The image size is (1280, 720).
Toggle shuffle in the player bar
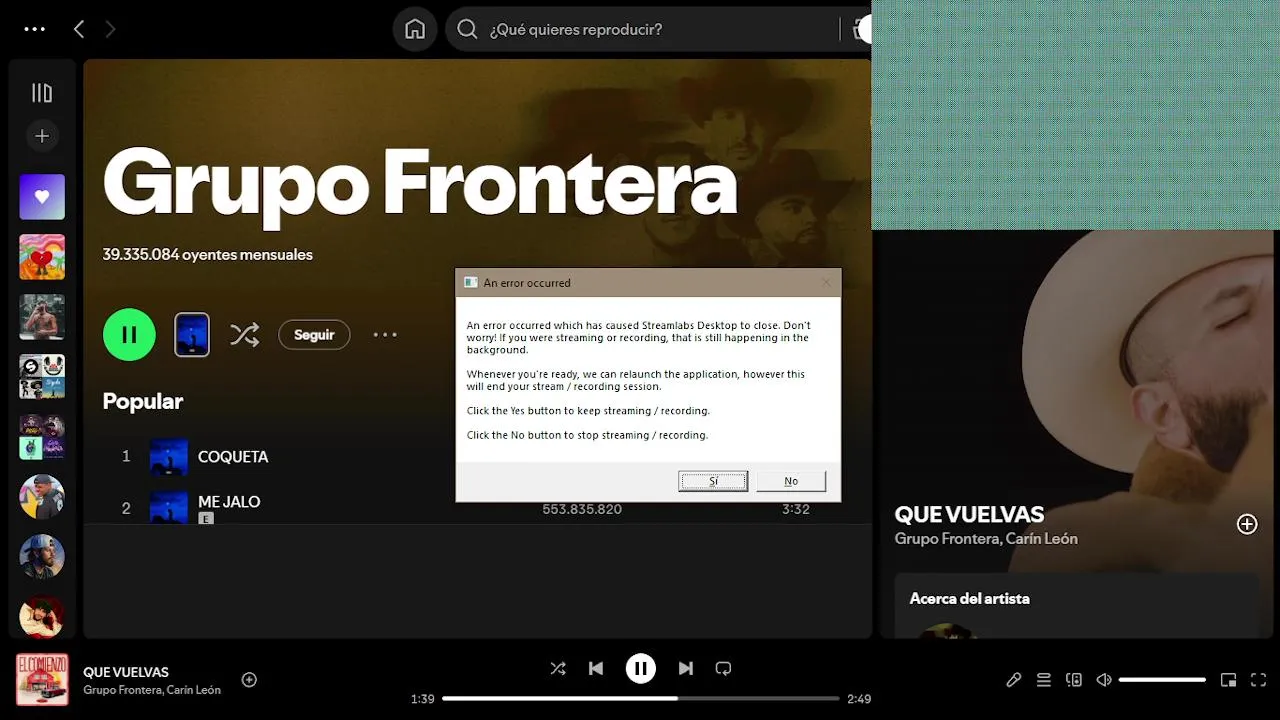558,668
